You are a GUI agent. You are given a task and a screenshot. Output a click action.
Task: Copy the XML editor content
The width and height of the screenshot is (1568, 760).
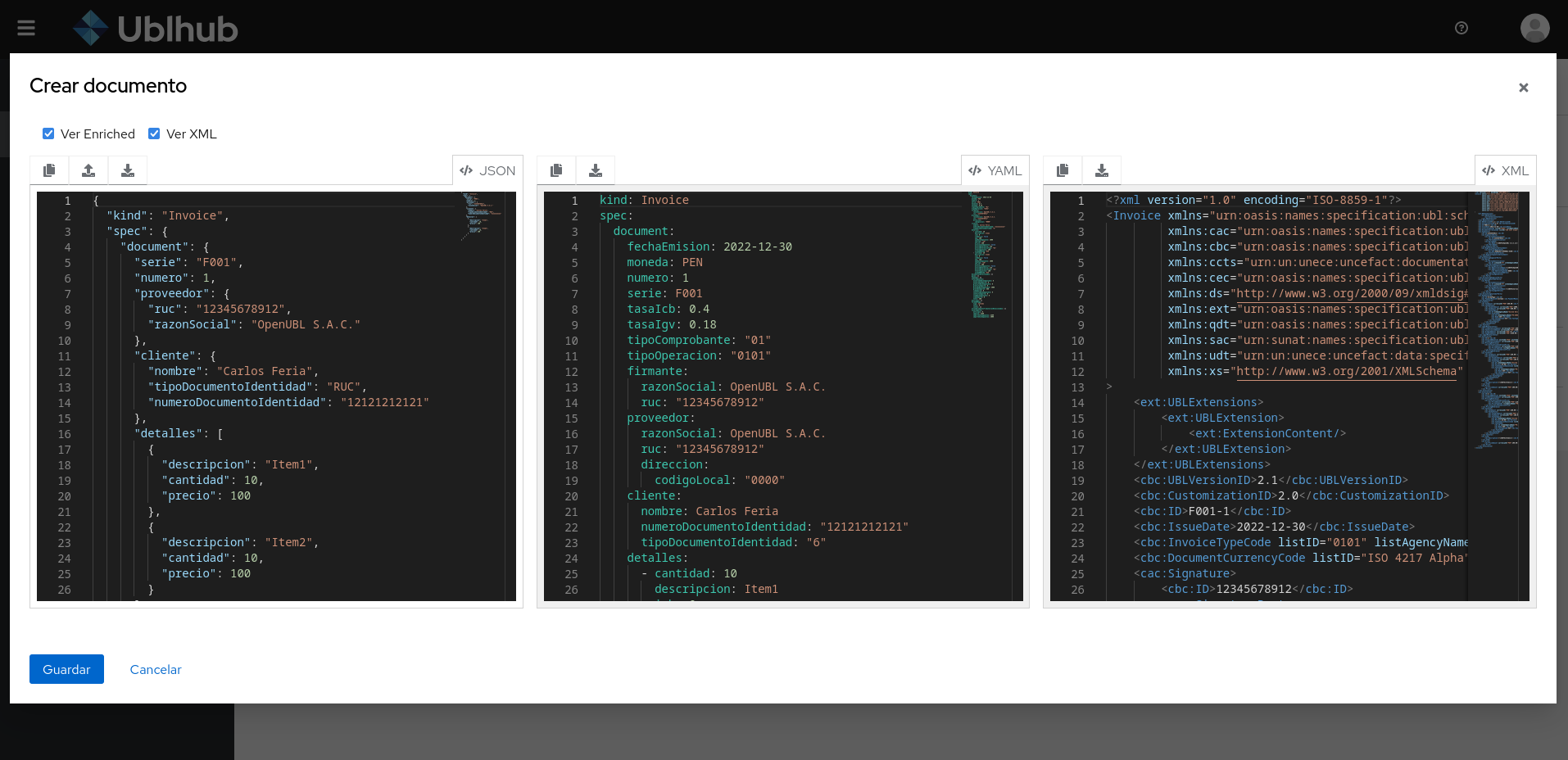point(1063,170)
